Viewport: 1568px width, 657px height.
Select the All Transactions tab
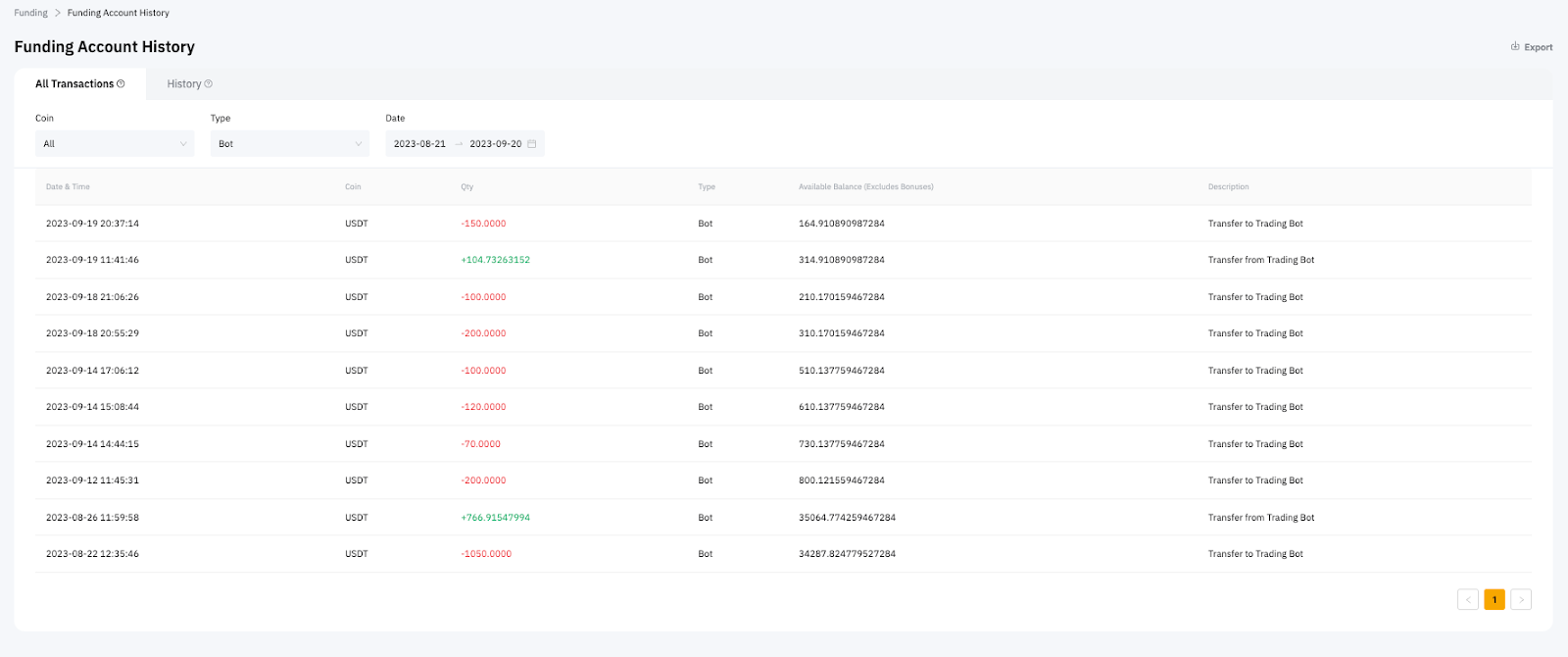[74, 84]
